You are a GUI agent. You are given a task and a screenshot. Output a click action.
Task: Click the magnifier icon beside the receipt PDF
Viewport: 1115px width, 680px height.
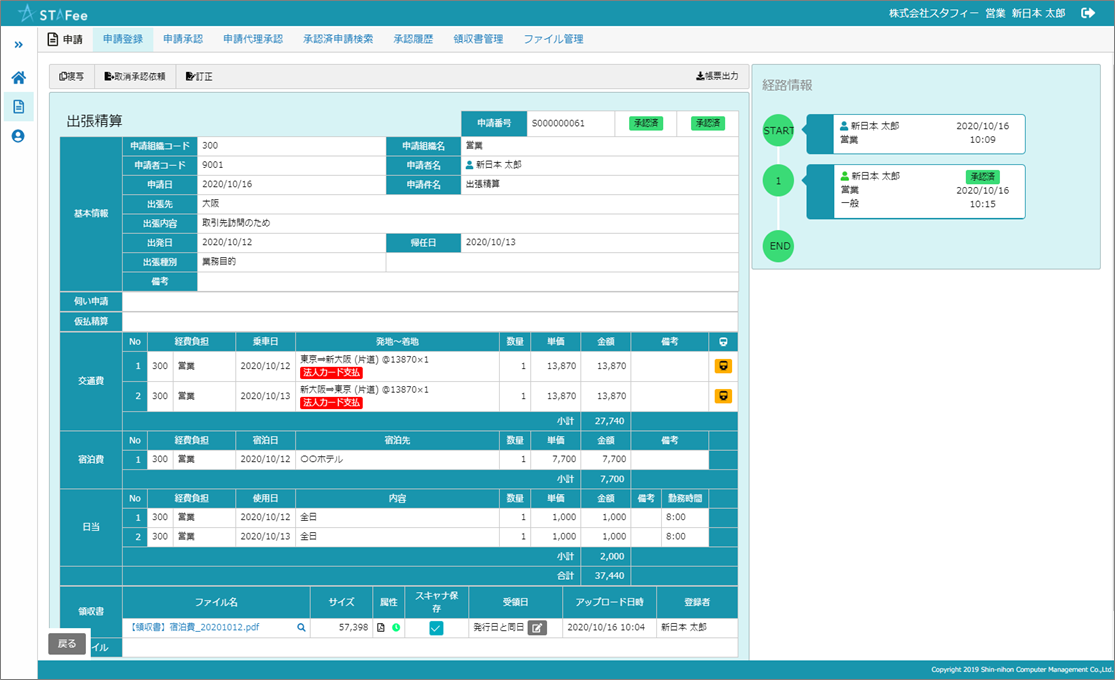(x=300, y=628)
